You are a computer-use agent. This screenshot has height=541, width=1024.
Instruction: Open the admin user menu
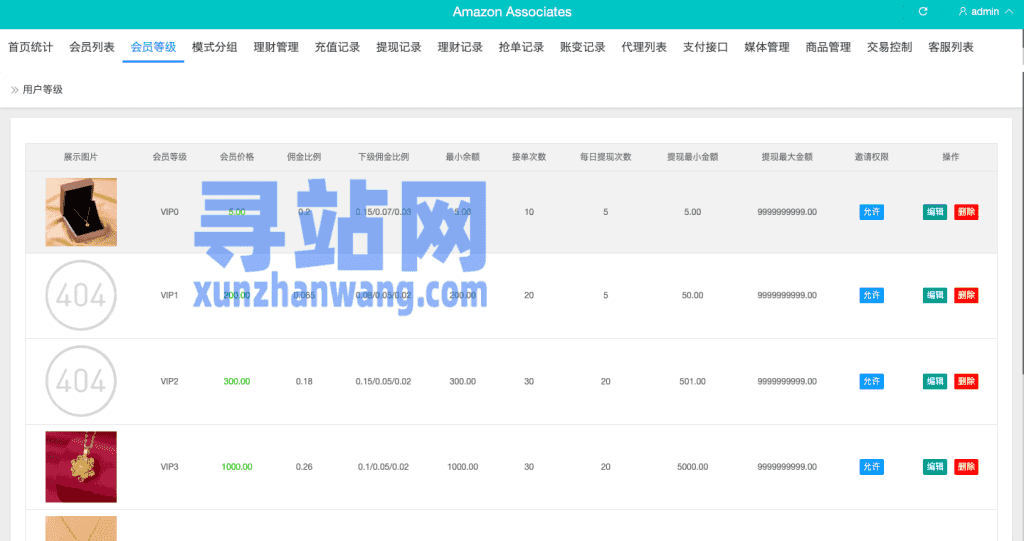pos(985,12)
